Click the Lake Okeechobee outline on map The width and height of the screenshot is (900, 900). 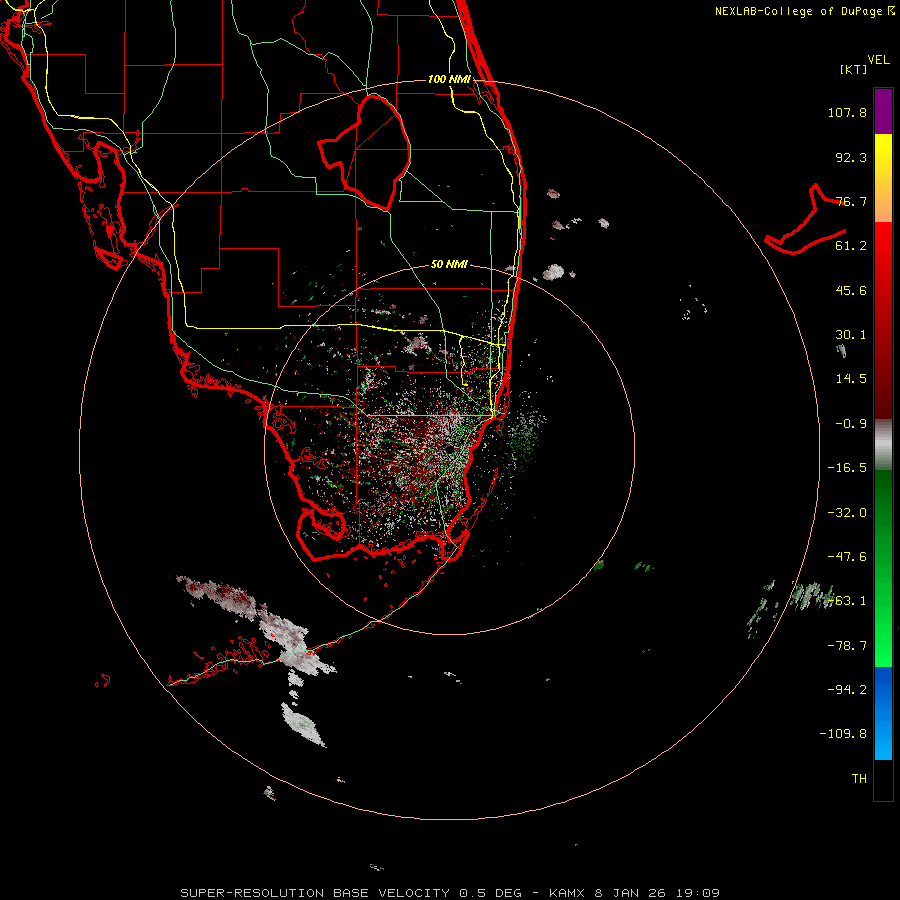366,152
